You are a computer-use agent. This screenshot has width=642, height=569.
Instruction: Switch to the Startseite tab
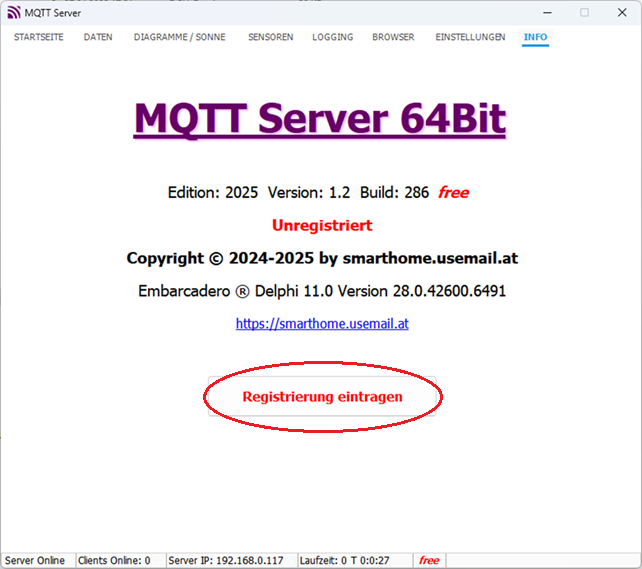coord(38,37)
